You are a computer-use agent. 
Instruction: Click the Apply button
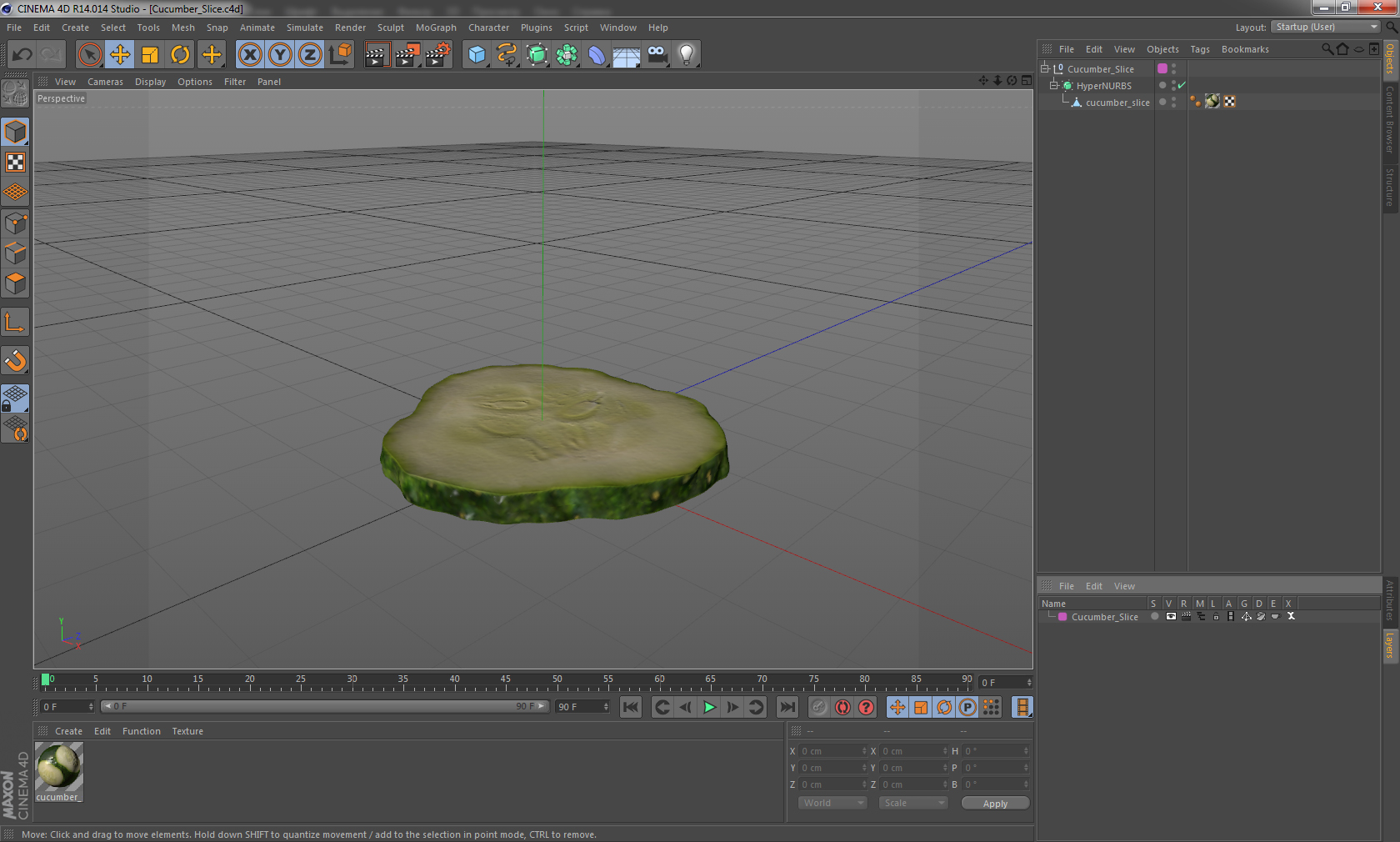click(x=995, y=804)
